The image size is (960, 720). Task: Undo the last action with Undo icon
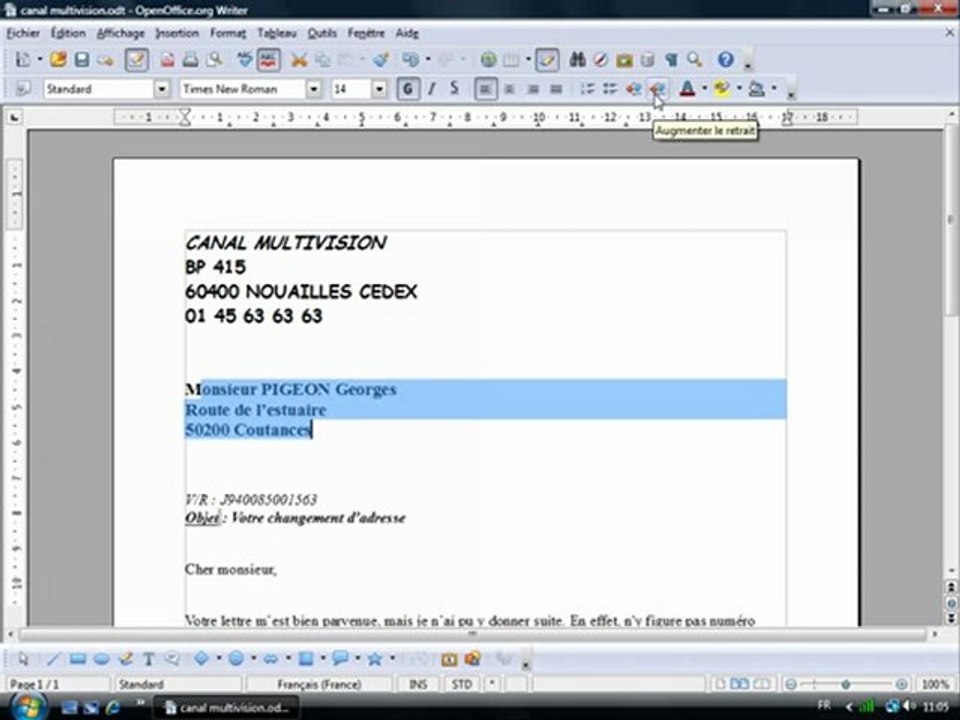point(410,59)
